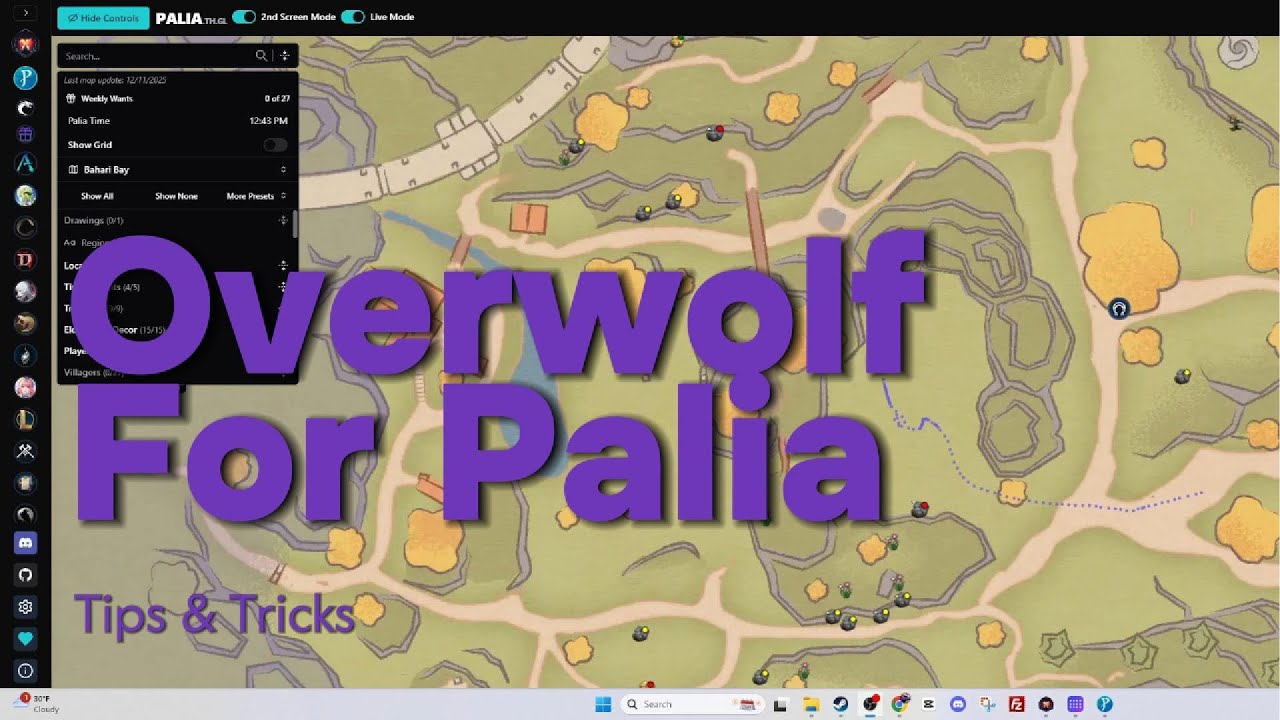
Task: Open the Diablo red D sidebar icon
Action: pos(25,260)
